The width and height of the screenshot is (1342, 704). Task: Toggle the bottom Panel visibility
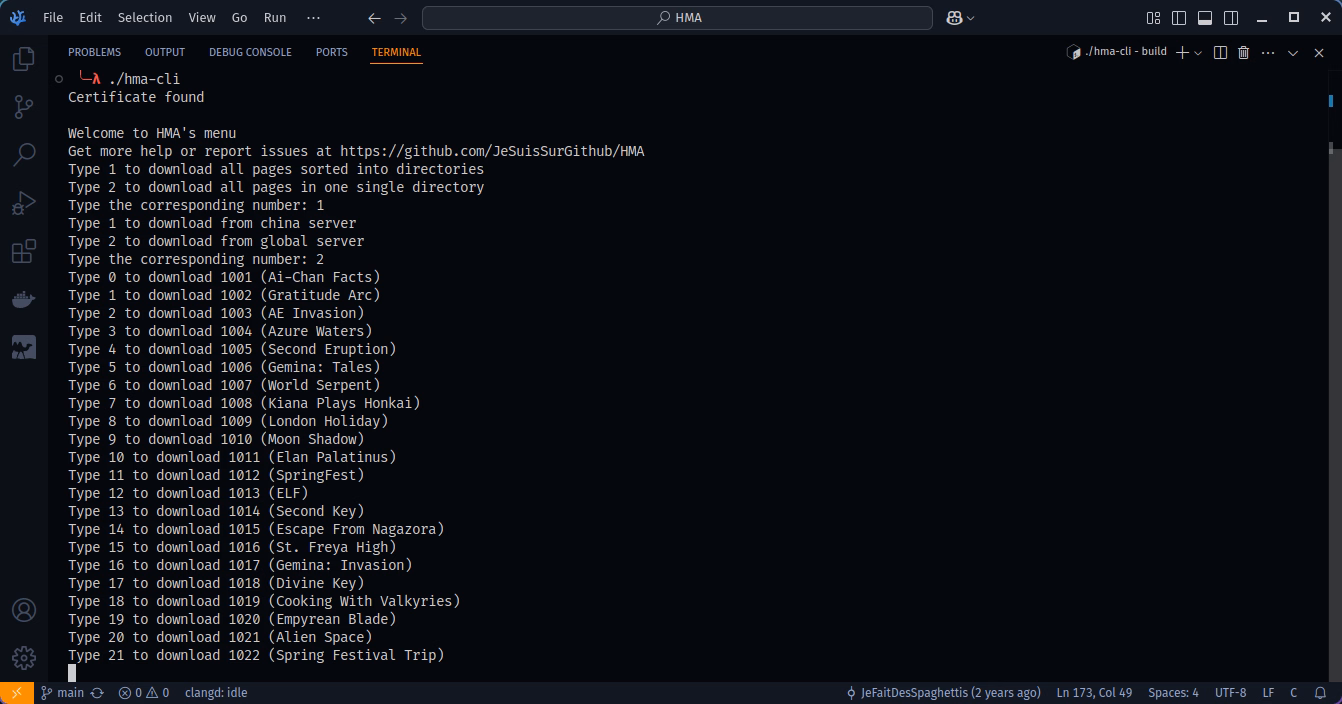coord(1205,18)
